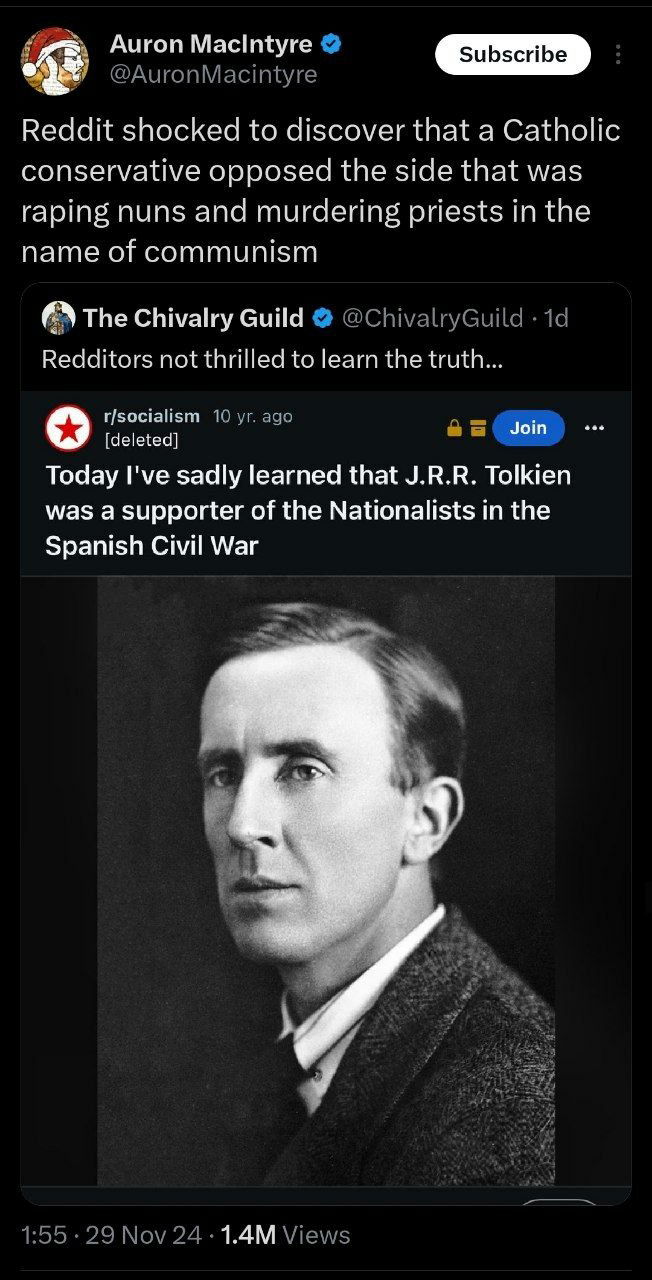Tap the archive box icon beside the lock

(x=477, y=428)
